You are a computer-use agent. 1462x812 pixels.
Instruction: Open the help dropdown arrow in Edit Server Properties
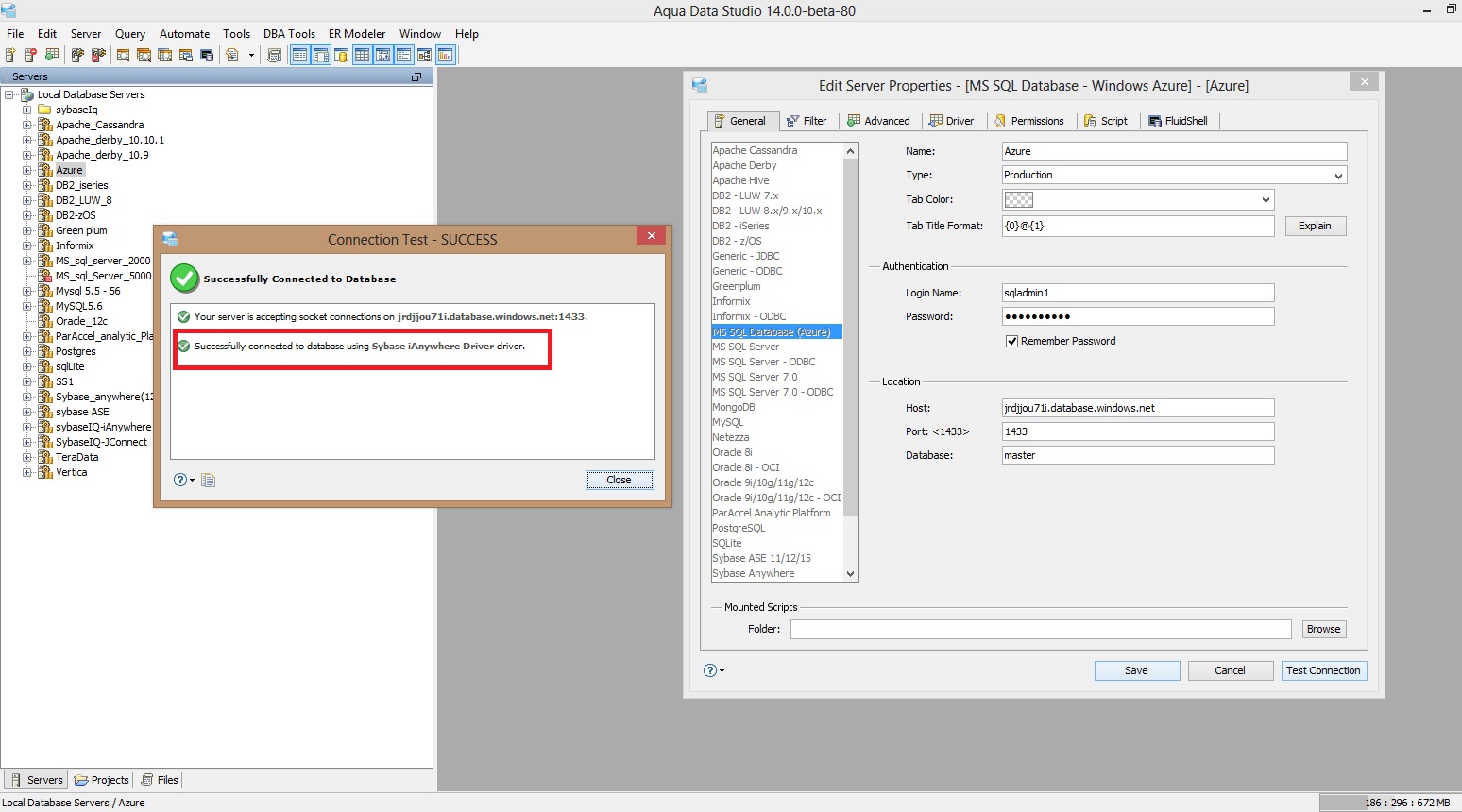point(722,670)
